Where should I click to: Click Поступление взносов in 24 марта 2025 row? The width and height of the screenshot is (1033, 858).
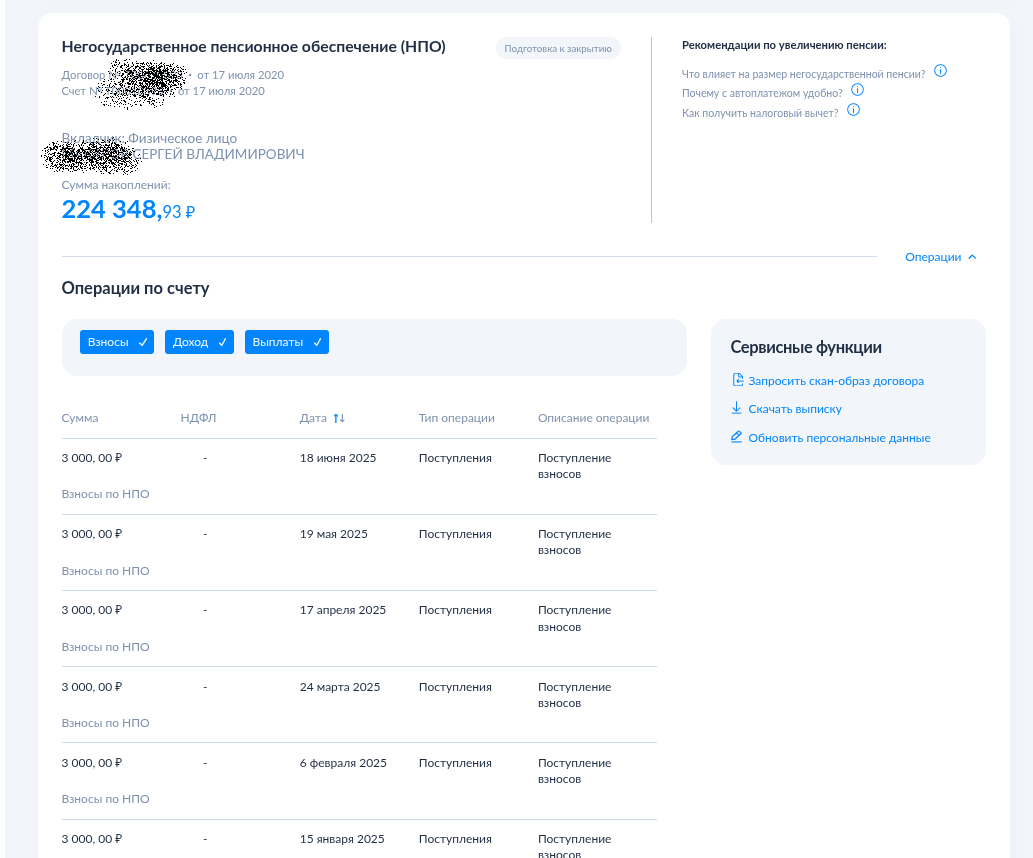tap(574, 695)
